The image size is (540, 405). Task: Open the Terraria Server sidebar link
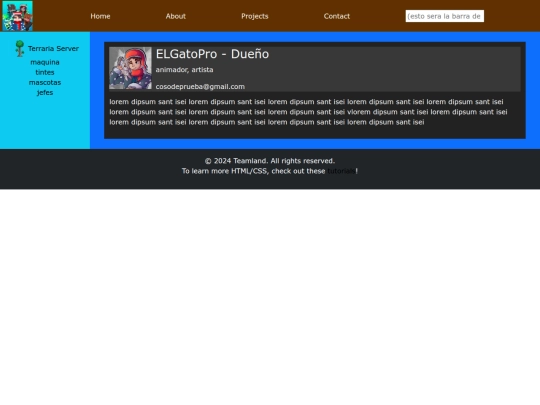coord(53,49)
